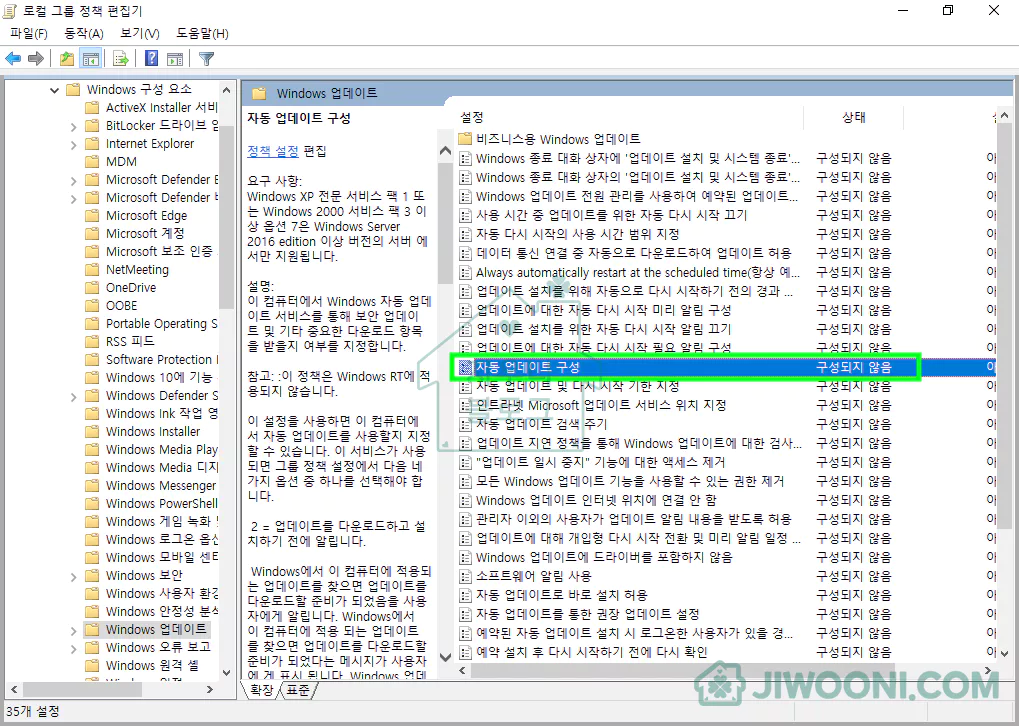Select the OneDrive folder
1019x726 pixels.
point(122,287)
